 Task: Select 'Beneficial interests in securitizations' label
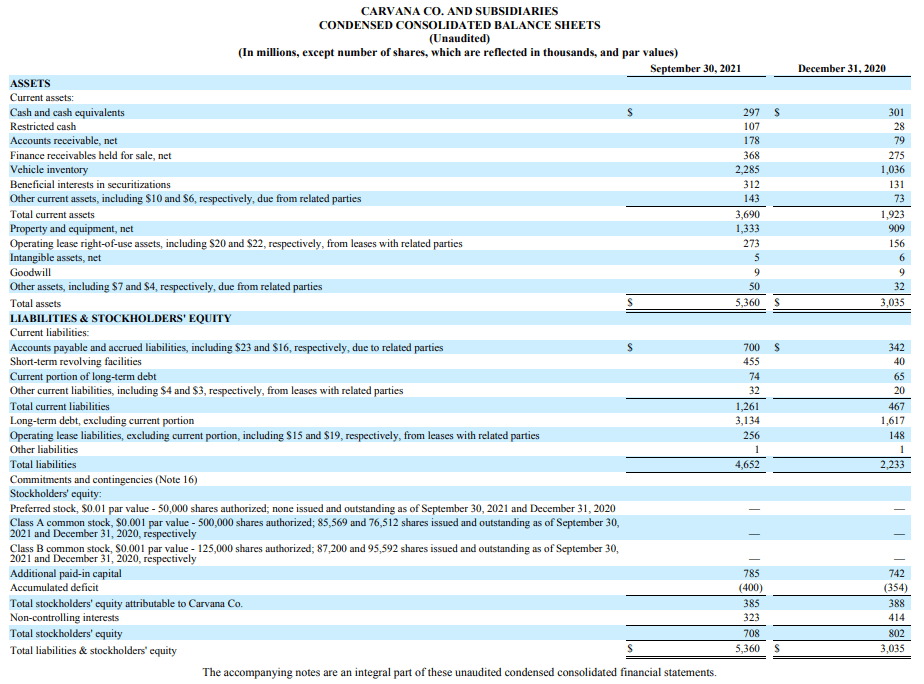[90, 184]
